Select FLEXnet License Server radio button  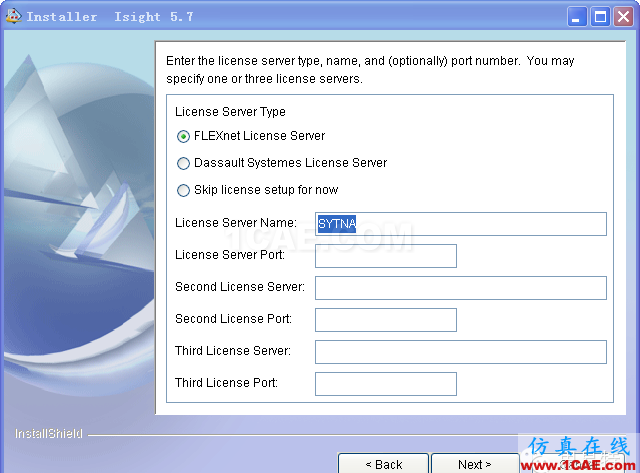pos(183,136)
